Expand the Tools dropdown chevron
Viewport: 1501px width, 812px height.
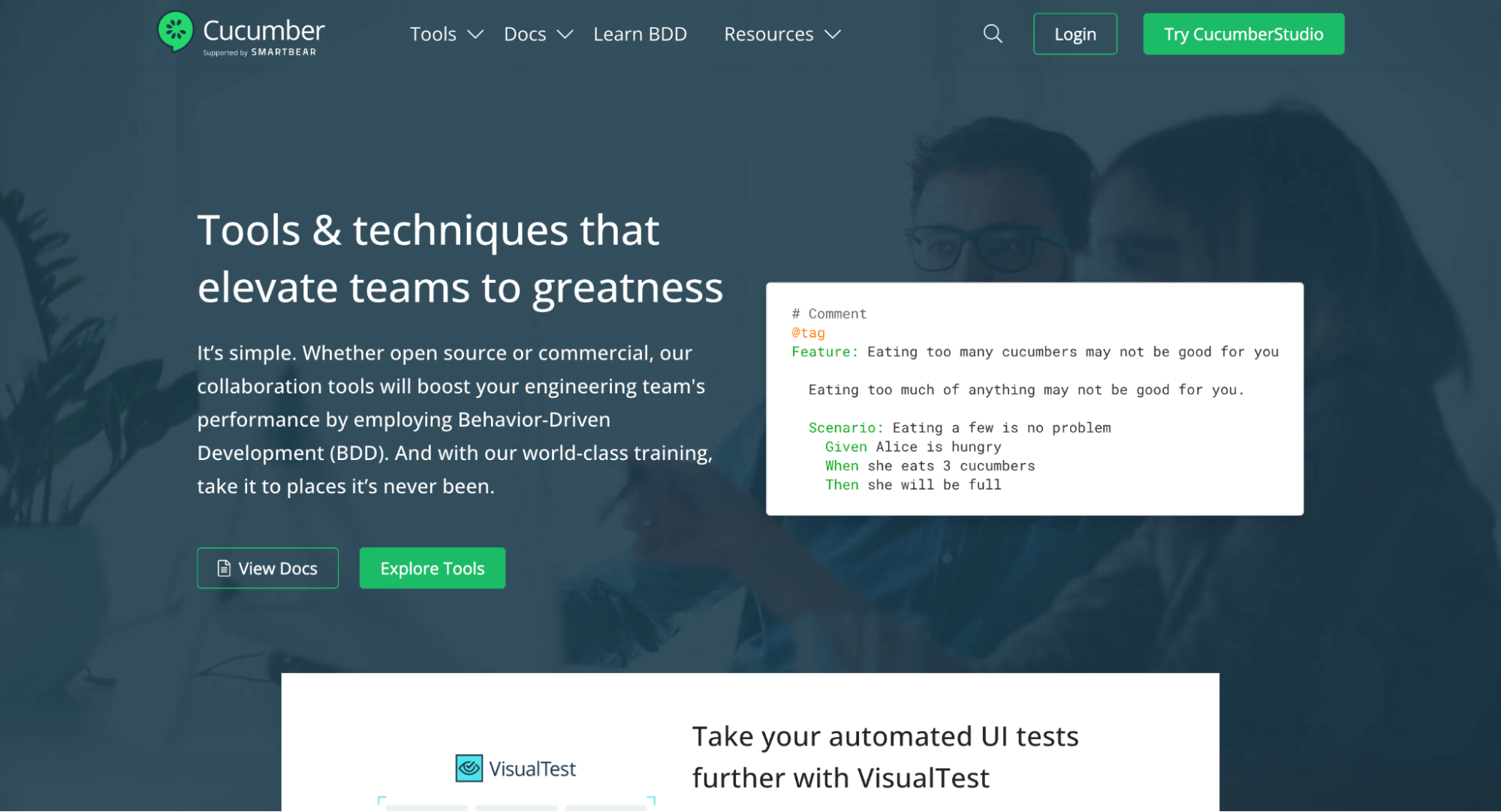(475, 35)
